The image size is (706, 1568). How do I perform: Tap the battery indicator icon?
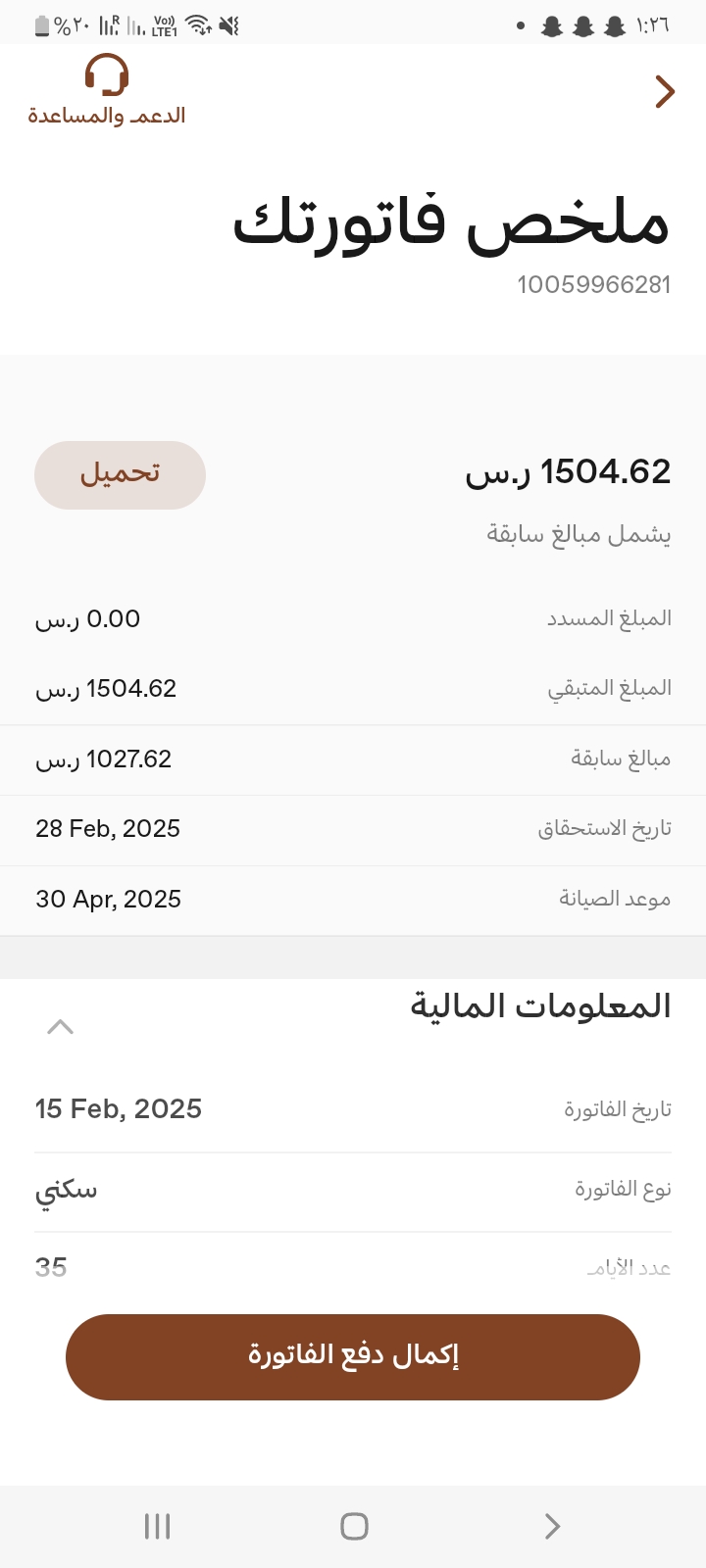pyautogui.click(x=42, y=26)
